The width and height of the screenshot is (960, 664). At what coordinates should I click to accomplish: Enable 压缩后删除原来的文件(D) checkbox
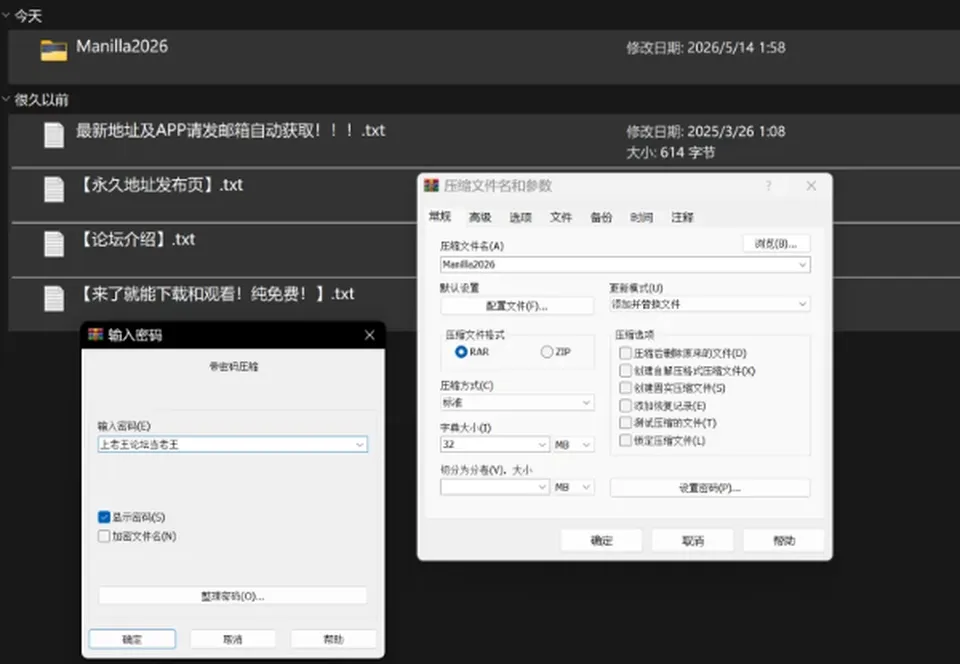coord(625,353)
